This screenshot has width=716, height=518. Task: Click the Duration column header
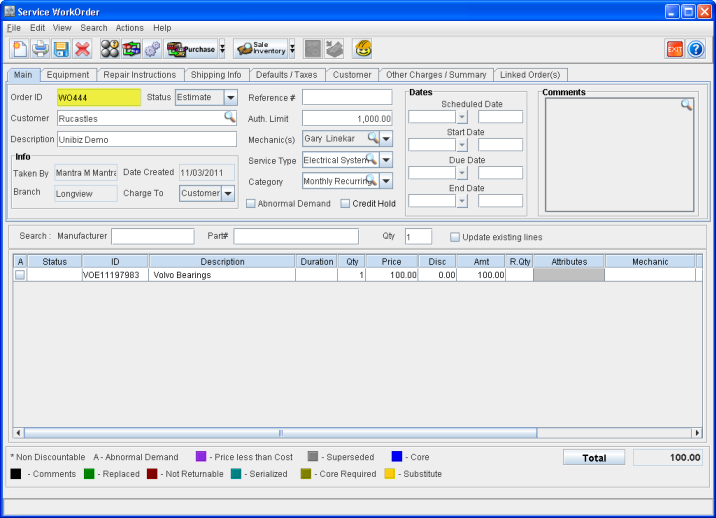click(x=316, y=262)
